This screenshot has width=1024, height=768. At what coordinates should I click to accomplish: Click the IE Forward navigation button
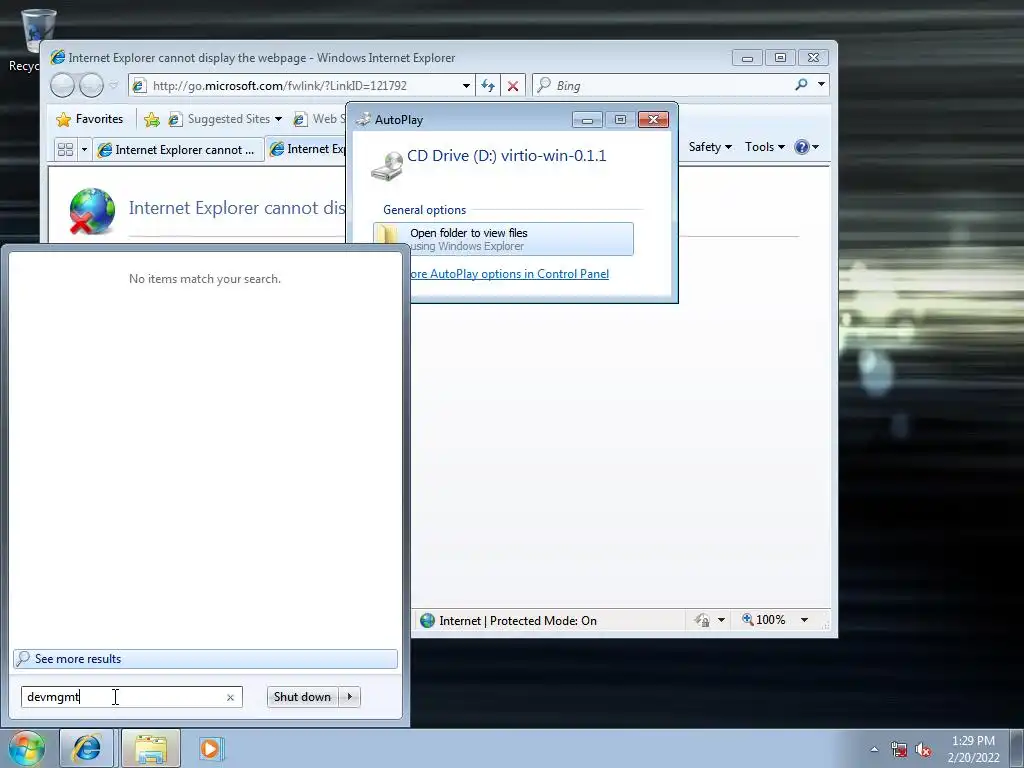[x=91, y=86]
